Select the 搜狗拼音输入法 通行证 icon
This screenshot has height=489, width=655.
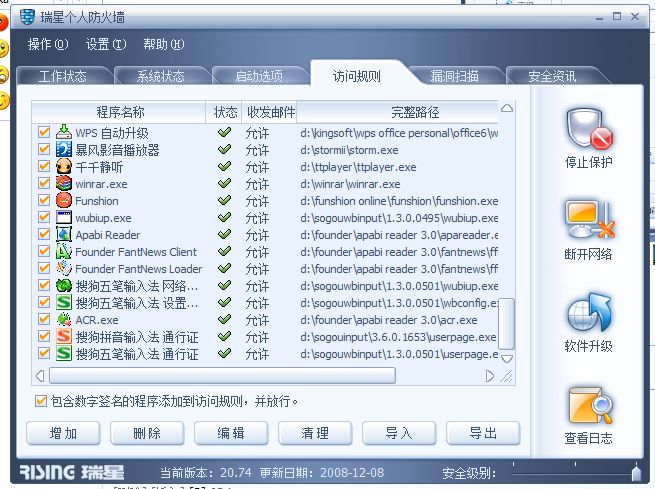(x=64, y=336)
